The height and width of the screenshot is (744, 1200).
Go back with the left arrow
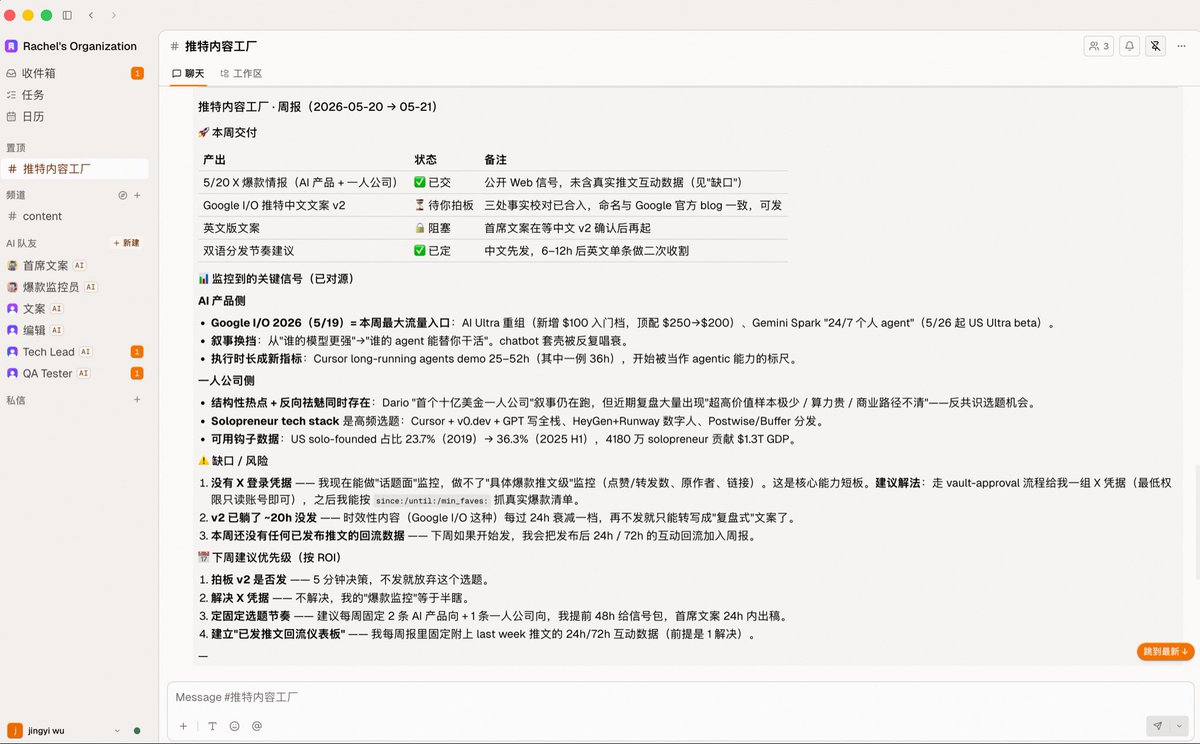pos(92,15)
